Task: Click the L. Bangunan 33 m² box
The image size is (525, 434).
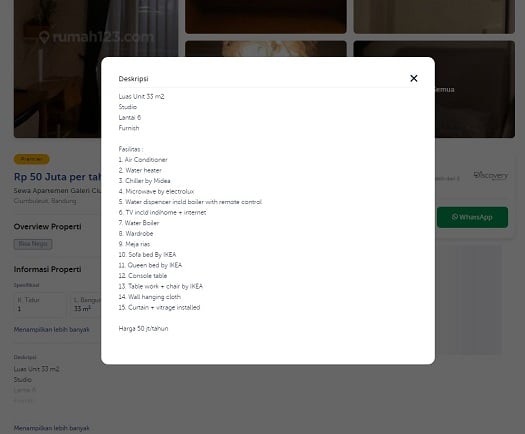Action: (86, 304)
